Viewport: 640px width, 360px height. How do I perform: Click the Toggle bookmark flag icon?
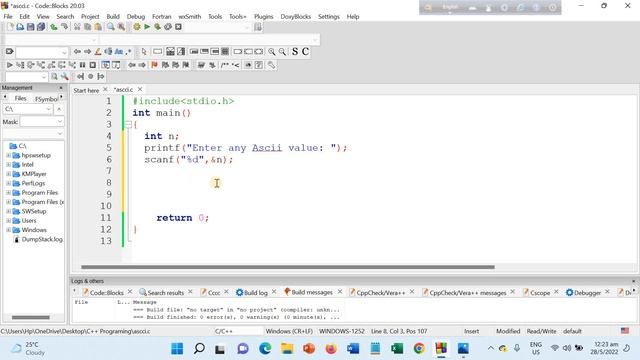coord(154,65)
